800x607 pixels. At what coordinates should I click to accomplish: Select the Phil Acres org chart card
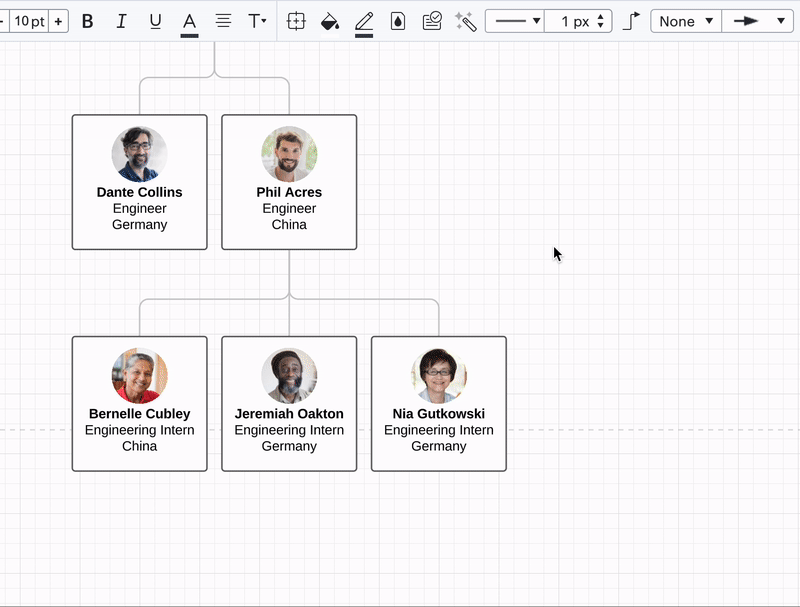click(289, 182)
